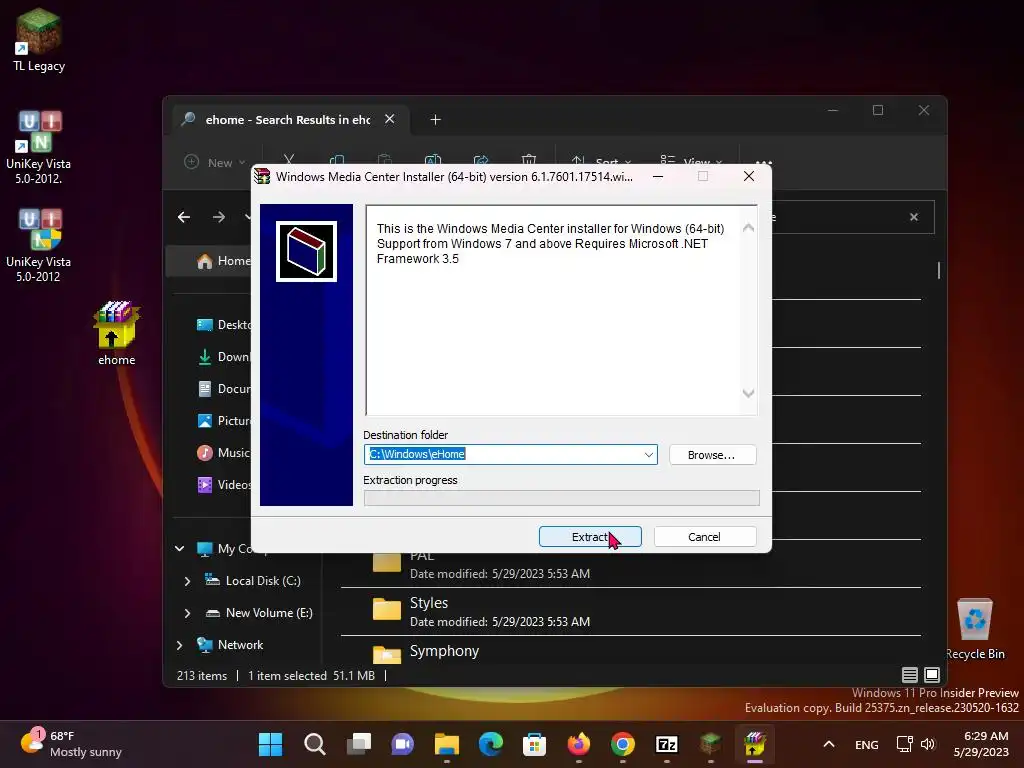Screen dimensions: 1024x768
Task: Open File Explorer from taskbar
Action: click(x=447, y=744)
